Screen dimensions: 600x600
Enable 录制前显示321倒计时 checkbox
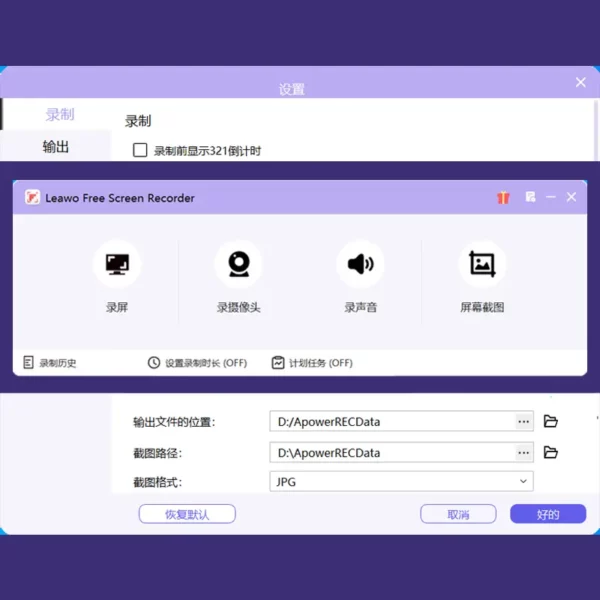140,150
